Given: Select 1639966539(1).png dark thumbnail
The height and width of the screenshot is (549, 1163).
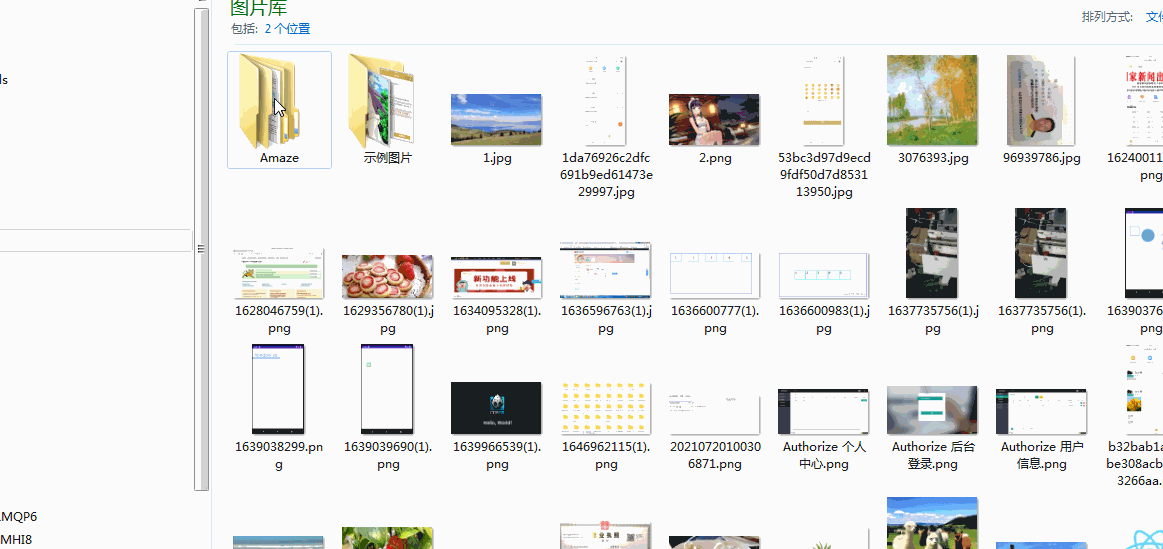Looking at the screenshot, I should pos(496,408).
